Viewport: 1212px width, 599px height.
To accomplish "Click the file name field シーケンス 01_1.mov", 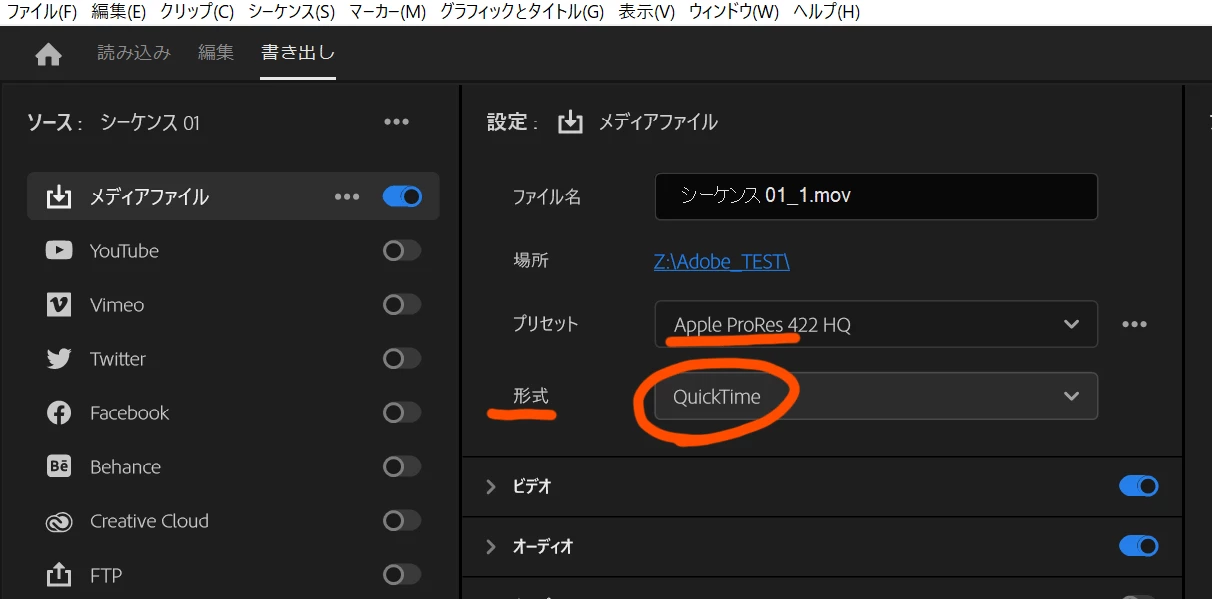I will click(x=876, y=197).
